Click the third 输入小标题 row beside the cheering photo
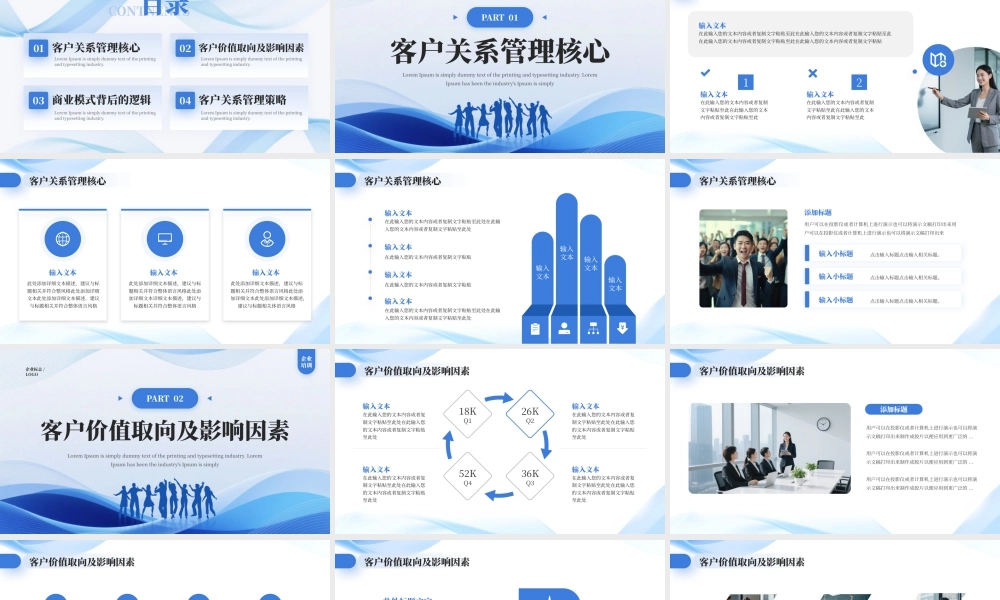The height and width of the screenshot is (600, 1000). 883,300
